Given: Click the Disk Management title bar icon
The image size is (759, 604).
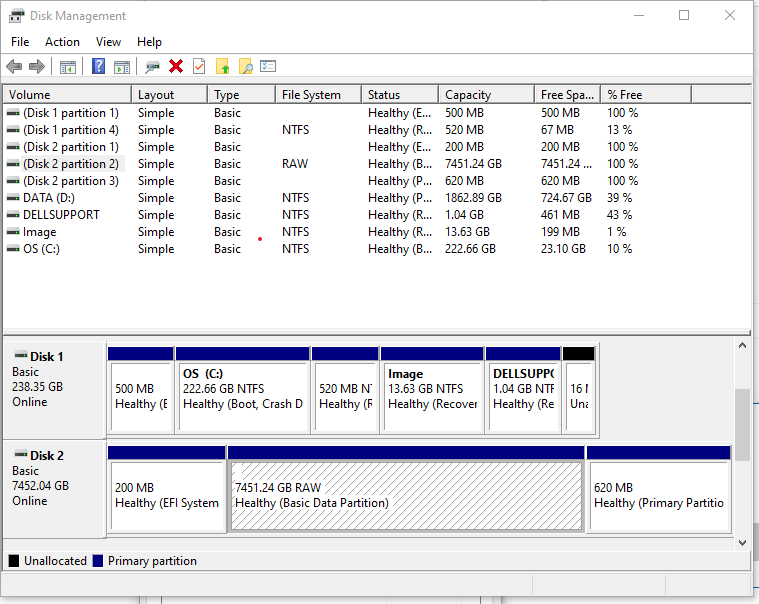Looking at the screenshot, I should point(16,15).
